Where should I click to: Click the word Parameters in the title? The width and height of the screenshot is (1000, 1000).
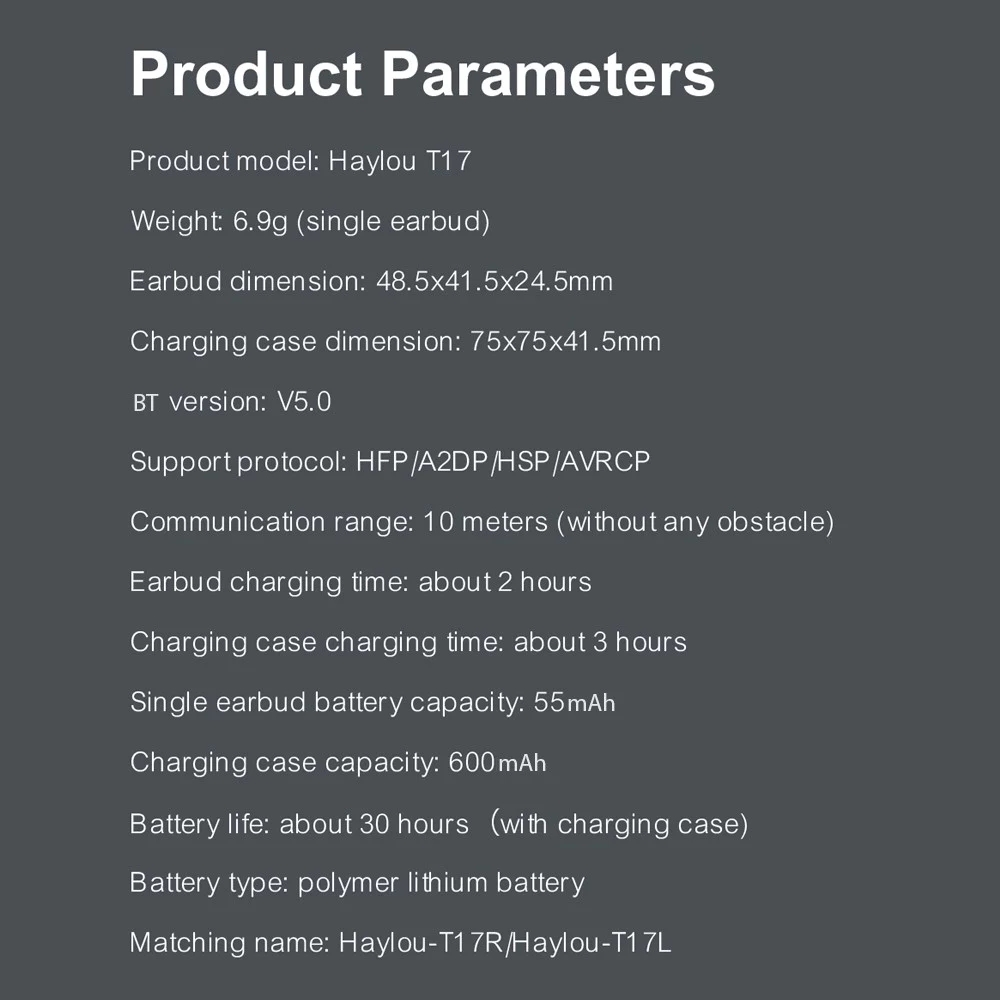pyautogui.click(x=548, y=74)
